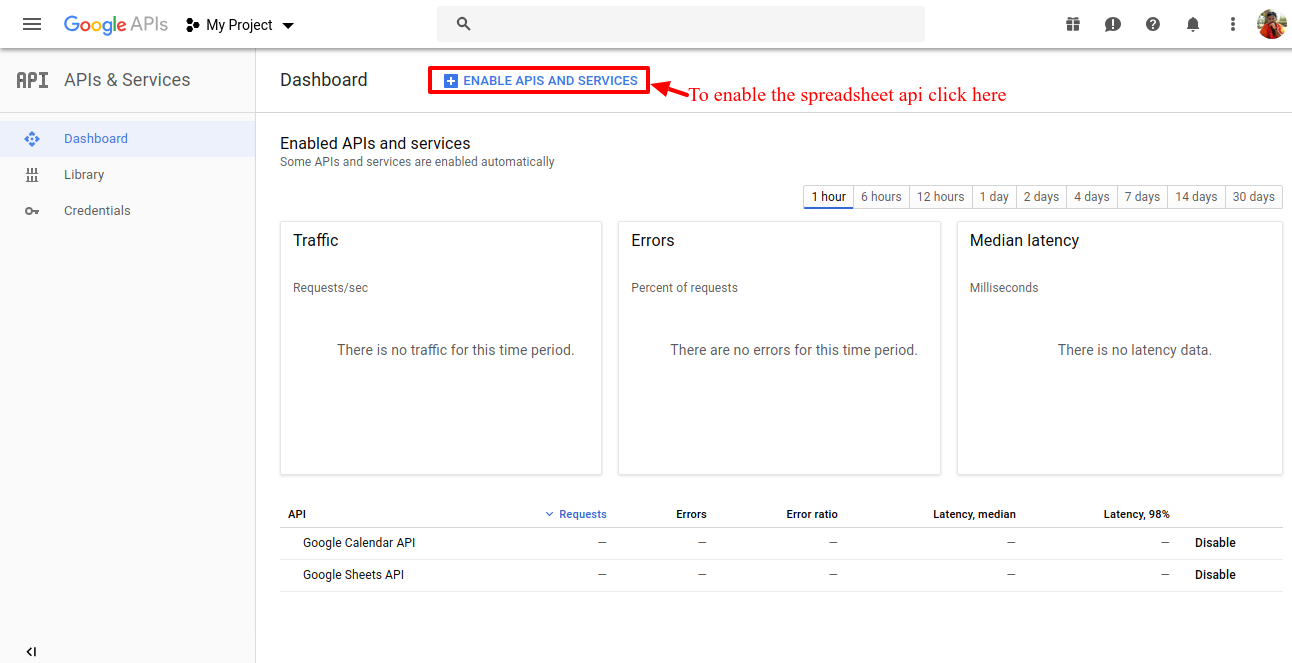
Task: Collapse the sidebar with bottom arrow icon
Action: pyautogui.click(x=31, y=651)
